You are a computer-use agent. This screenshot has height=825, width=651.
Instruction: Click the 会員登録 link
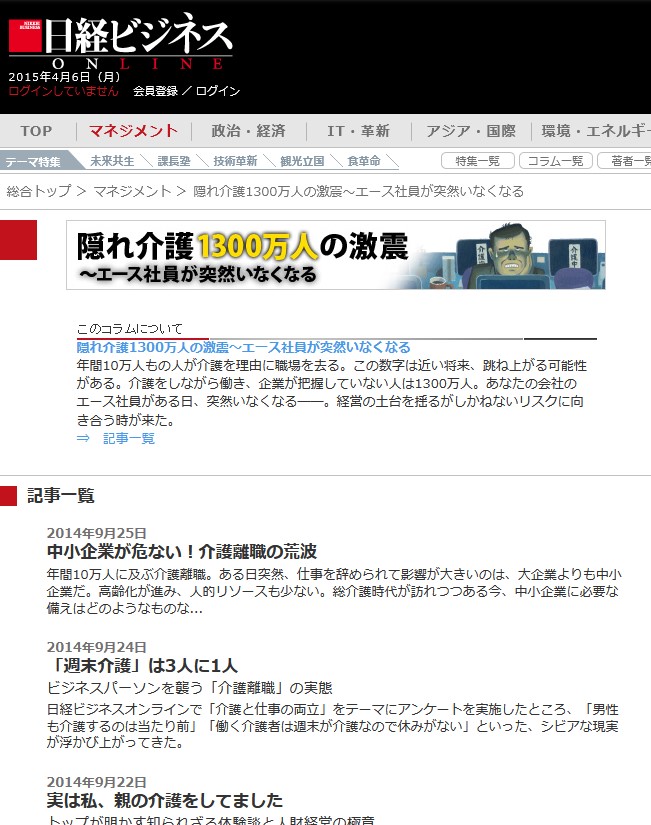click(155, 91)
